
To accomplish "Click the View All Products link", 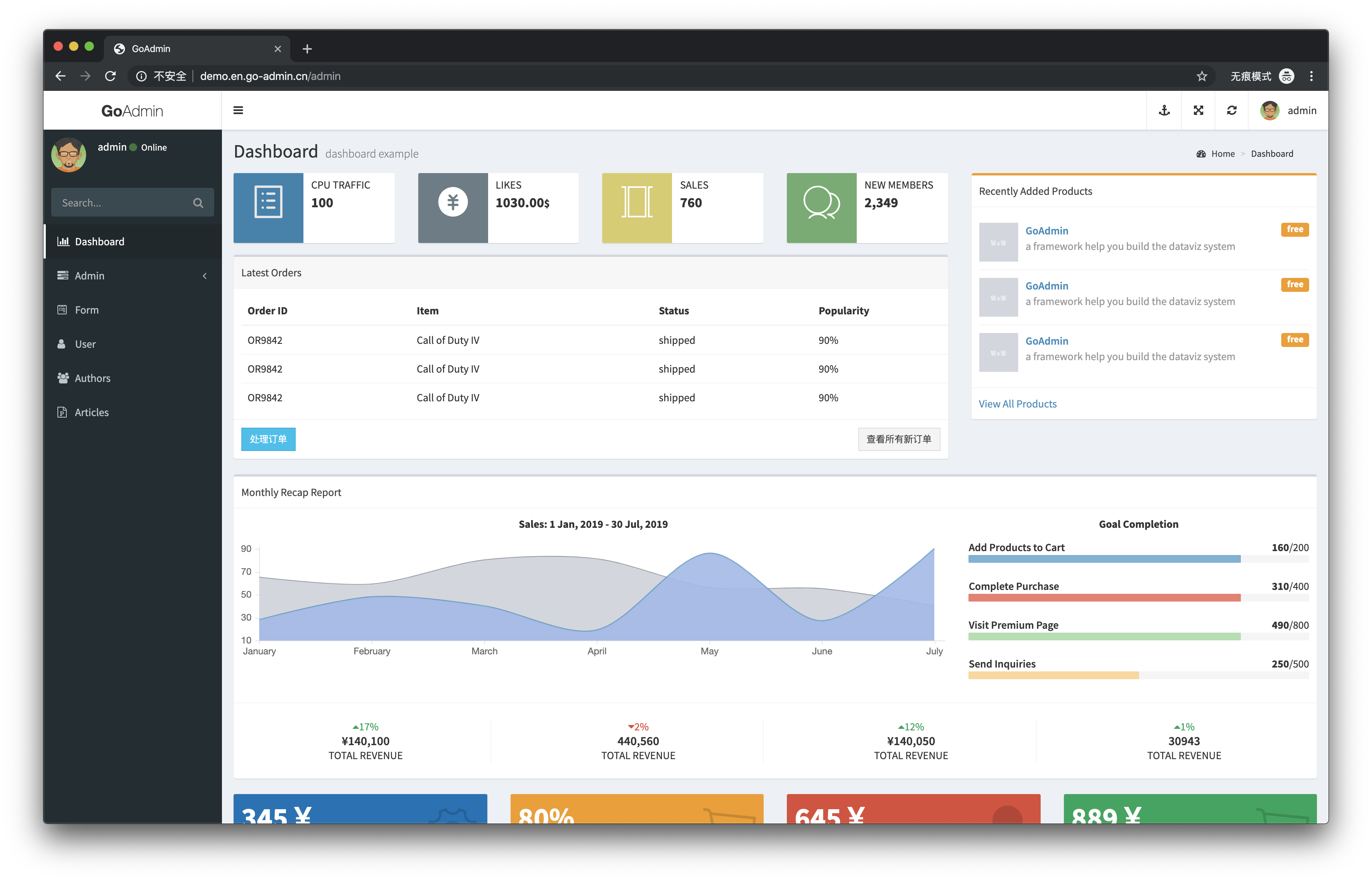I will pyautogui.click(x=1017, y=404).
